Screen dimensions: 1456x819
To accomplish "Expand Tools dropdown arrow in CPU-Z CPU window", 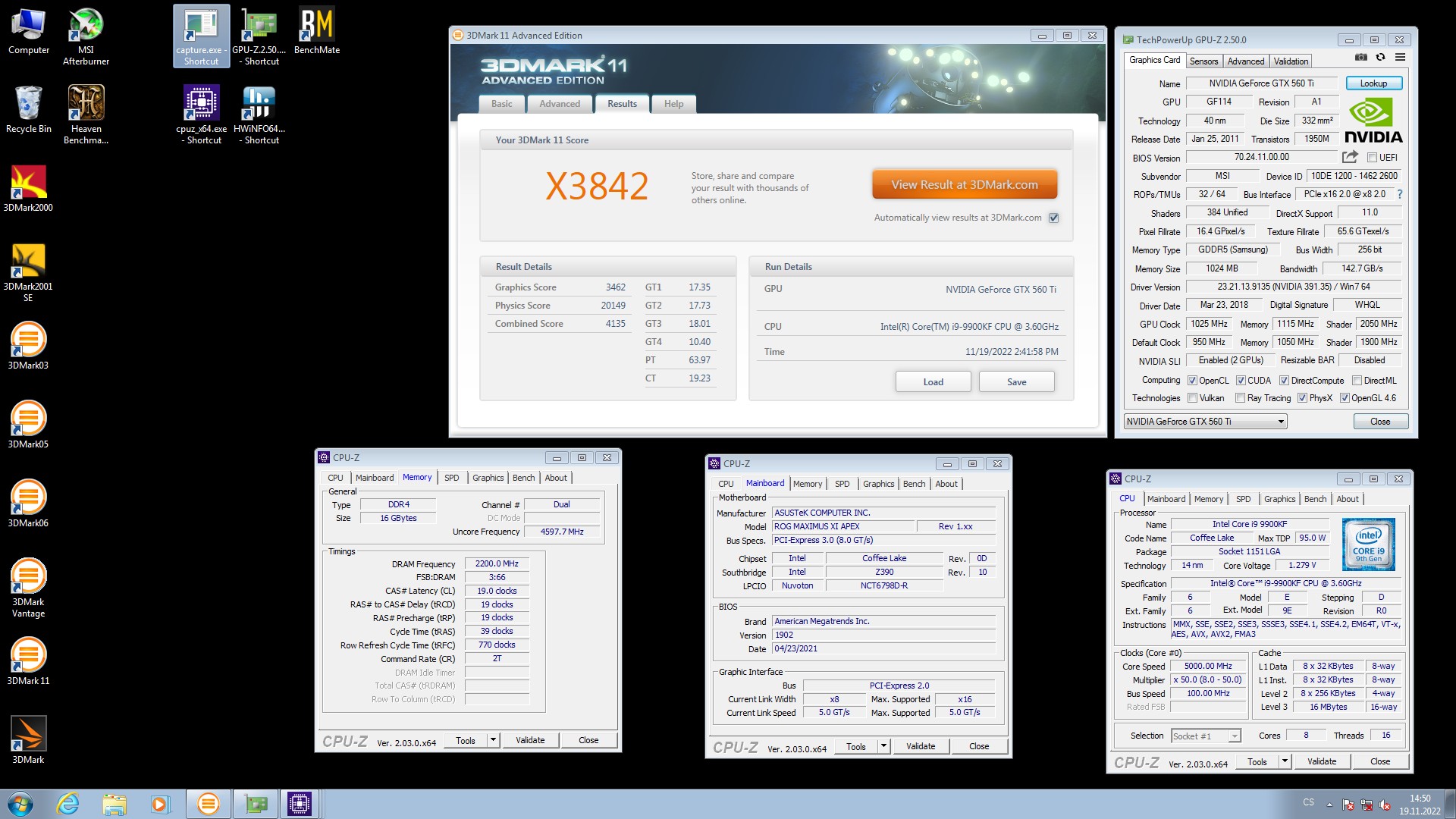I will 1285,761.
